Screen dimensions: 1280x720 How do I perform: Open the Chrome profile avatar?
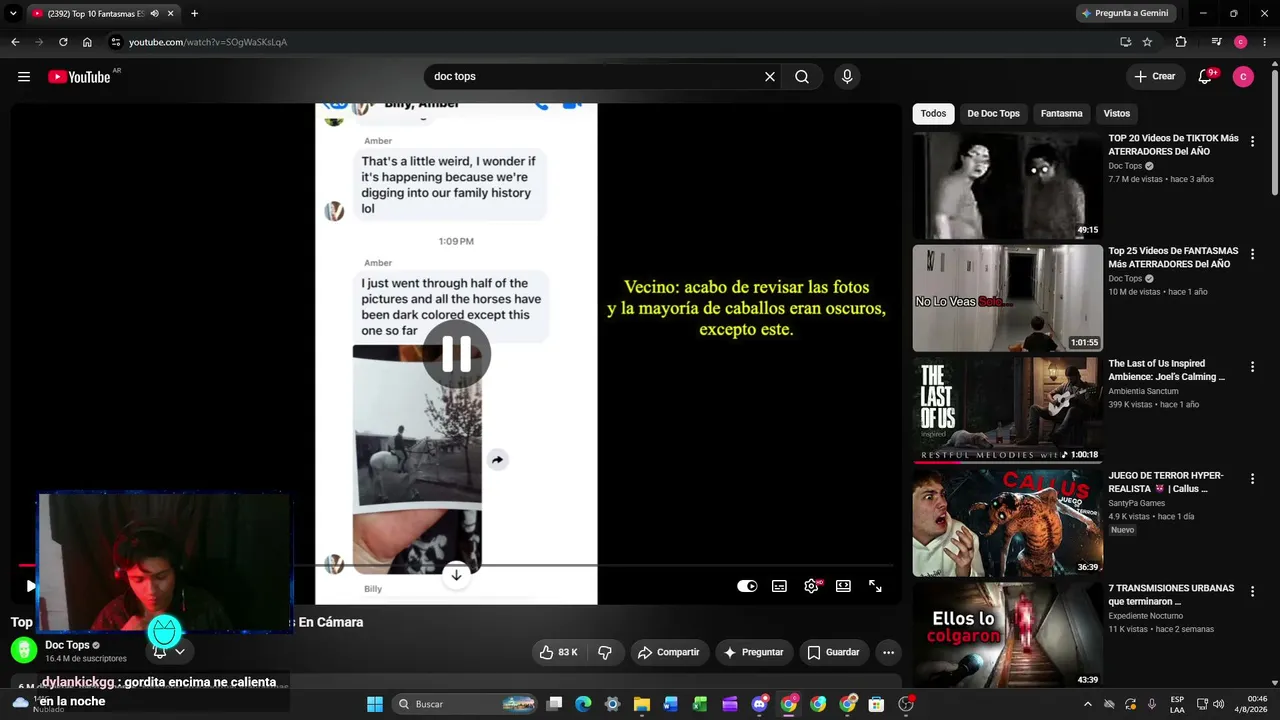[1241, 42]
